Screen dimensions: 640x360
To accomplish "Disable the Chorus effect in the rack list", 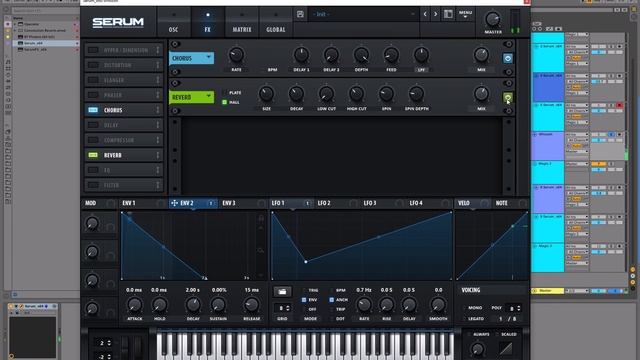I will [x=93, y=110].
